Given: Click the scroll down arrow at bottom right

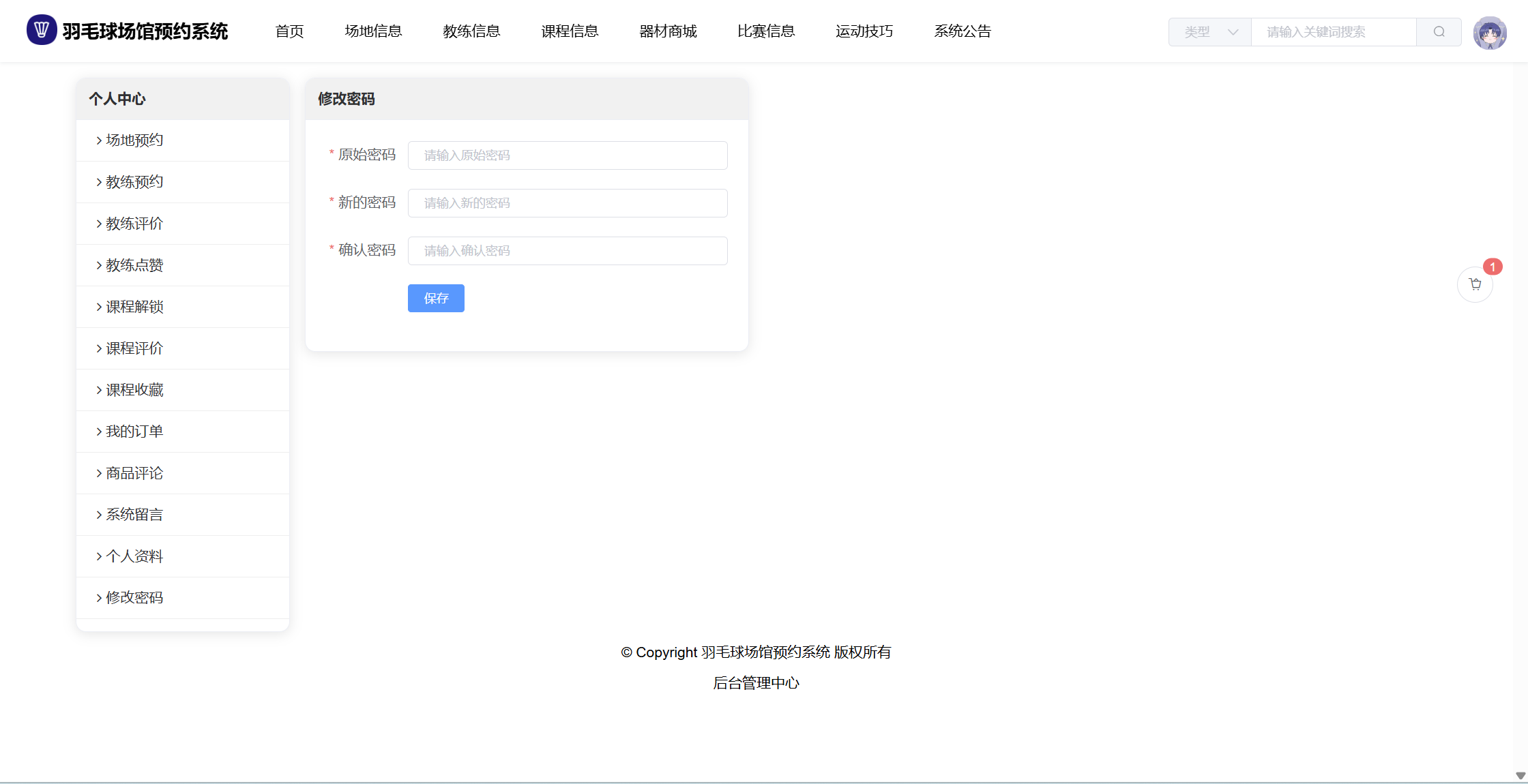Looking at the screenshot, I should click(1520, 776).
